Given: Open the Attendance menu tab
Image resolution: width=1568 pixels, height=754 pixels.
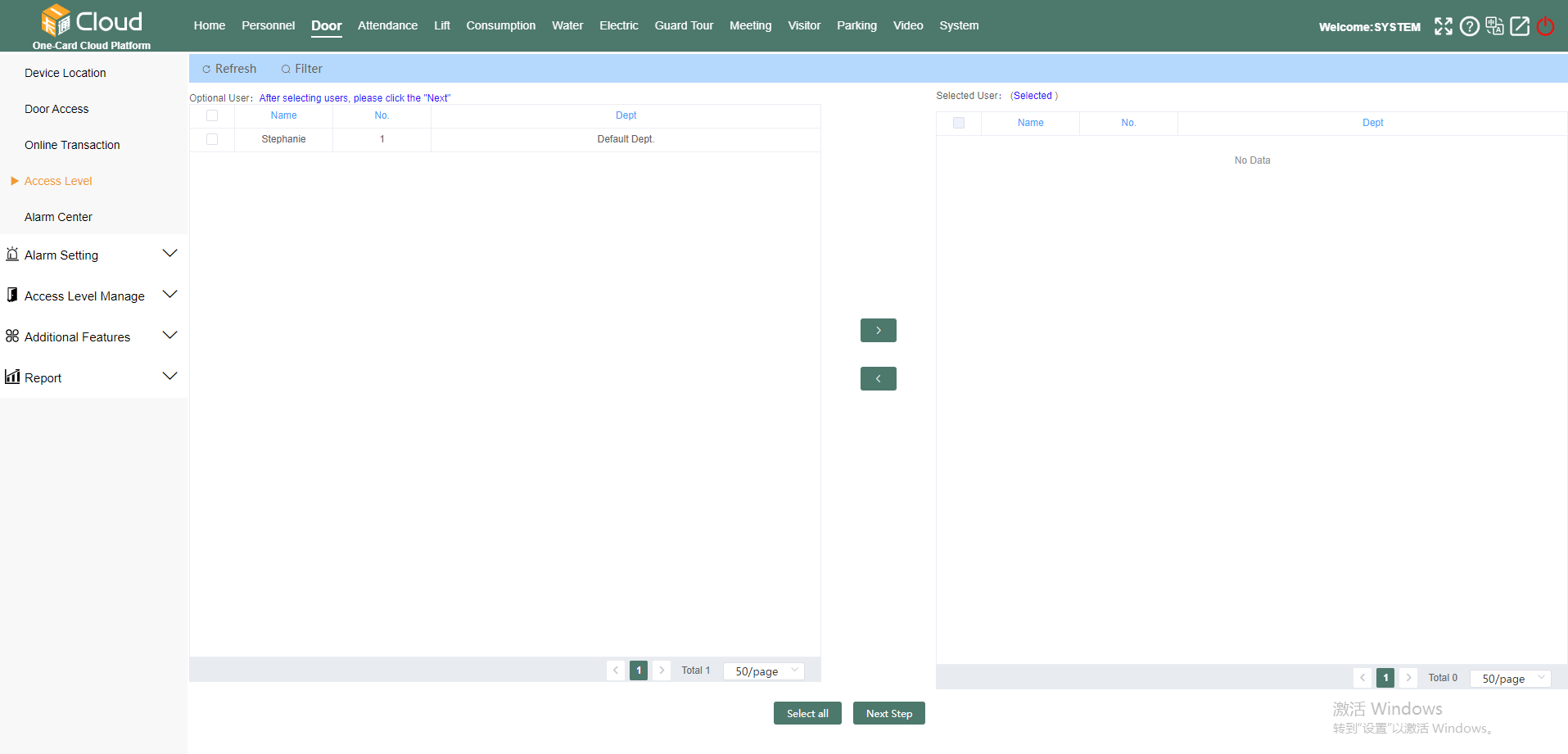Looking at the screenshot, I should (387, 25).
